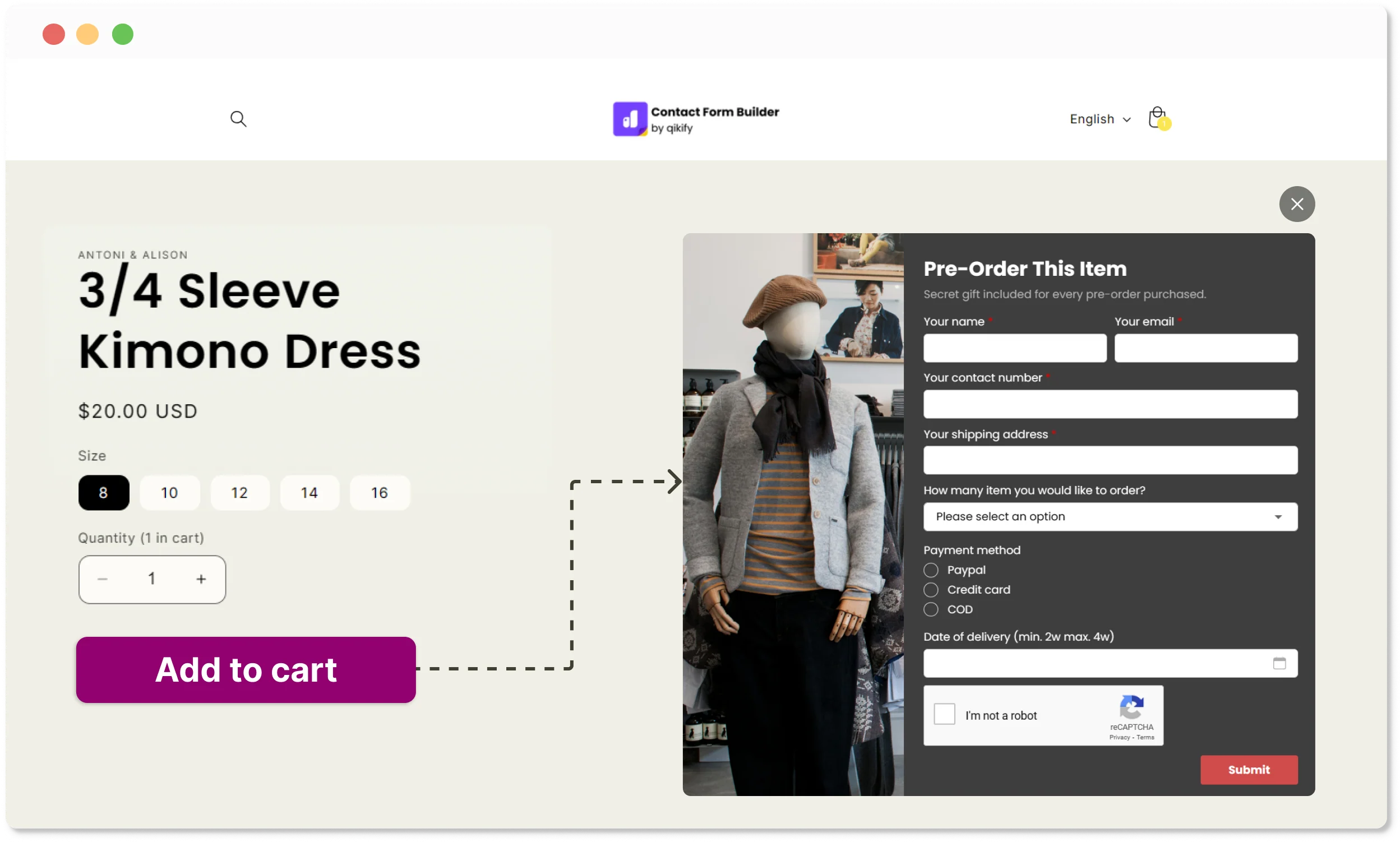Close the pre-order popup with X
This screenshot has width=1400, height=842.
tap(1296, 203)
